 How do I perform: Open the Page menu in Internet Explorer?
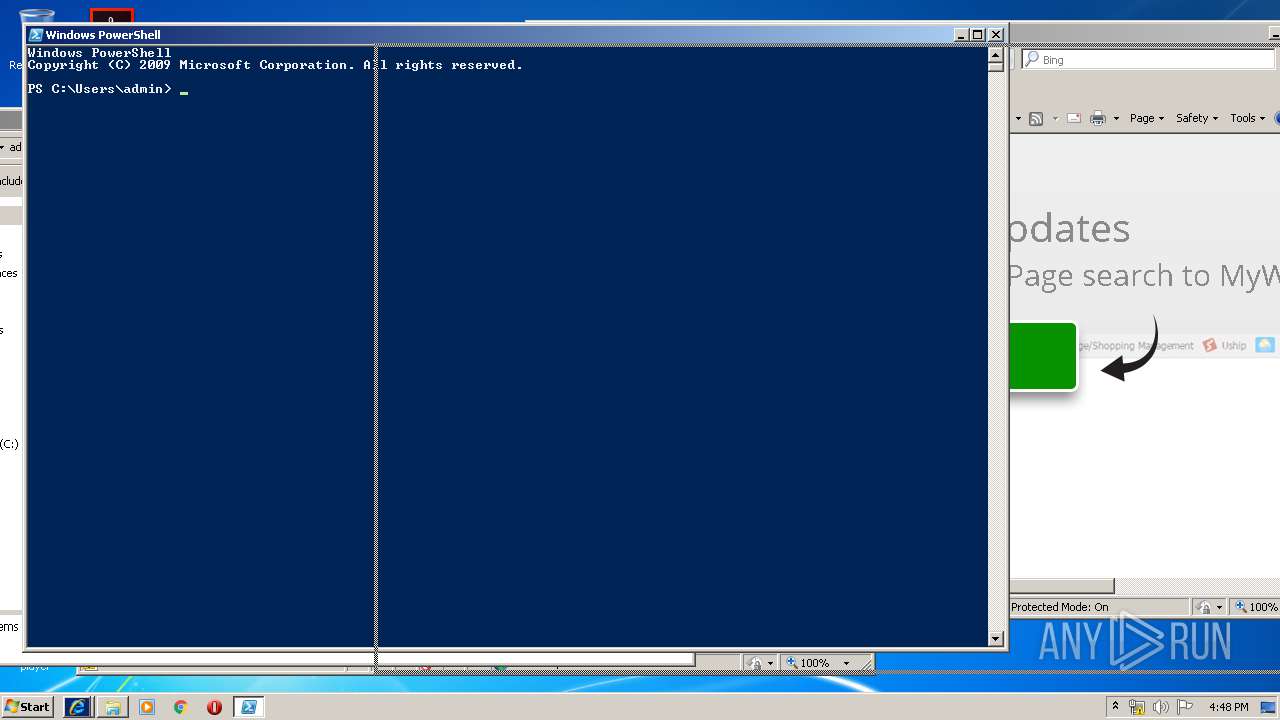click(1146, 118)
